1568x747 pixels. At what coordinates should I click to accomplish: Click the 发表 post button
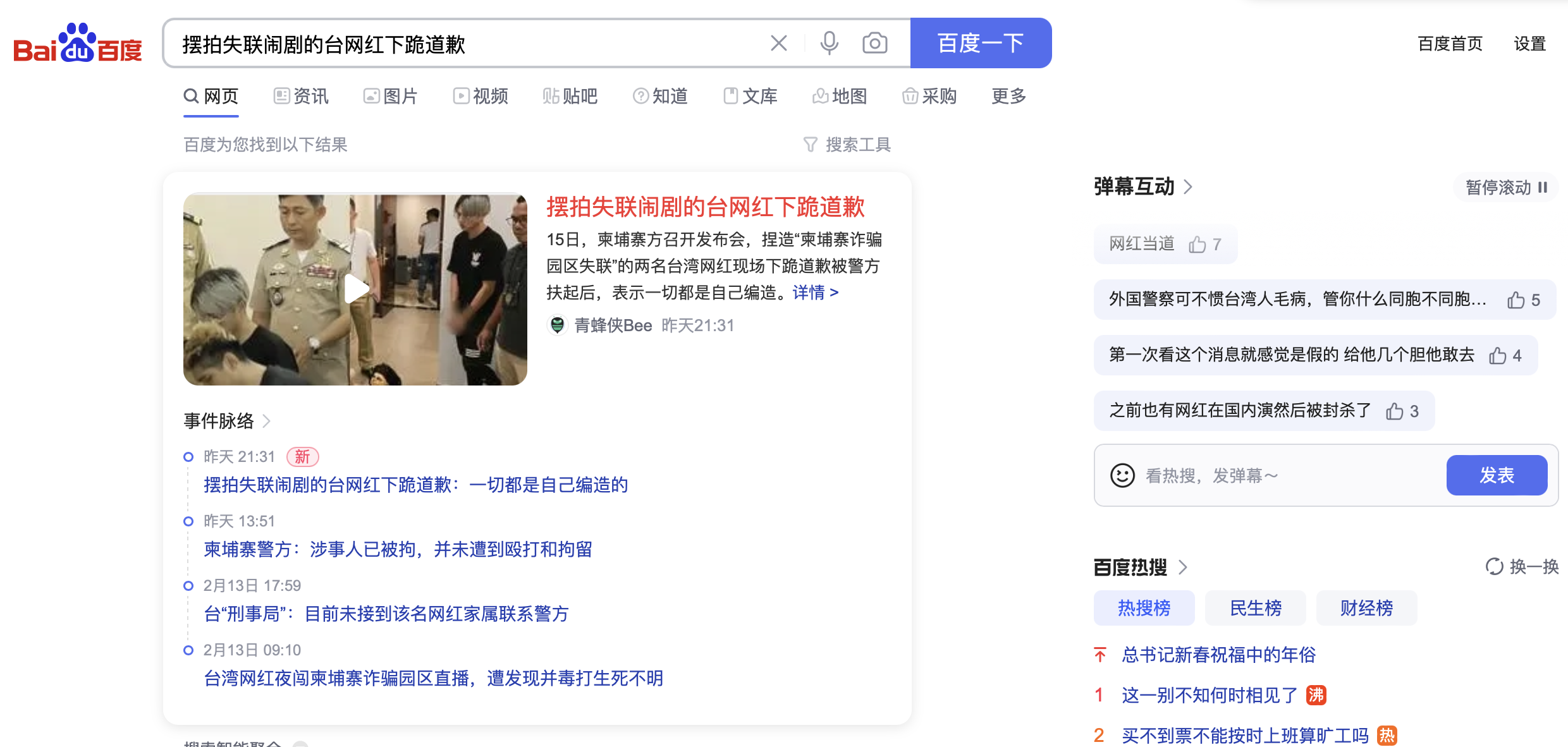point(1497,475)
